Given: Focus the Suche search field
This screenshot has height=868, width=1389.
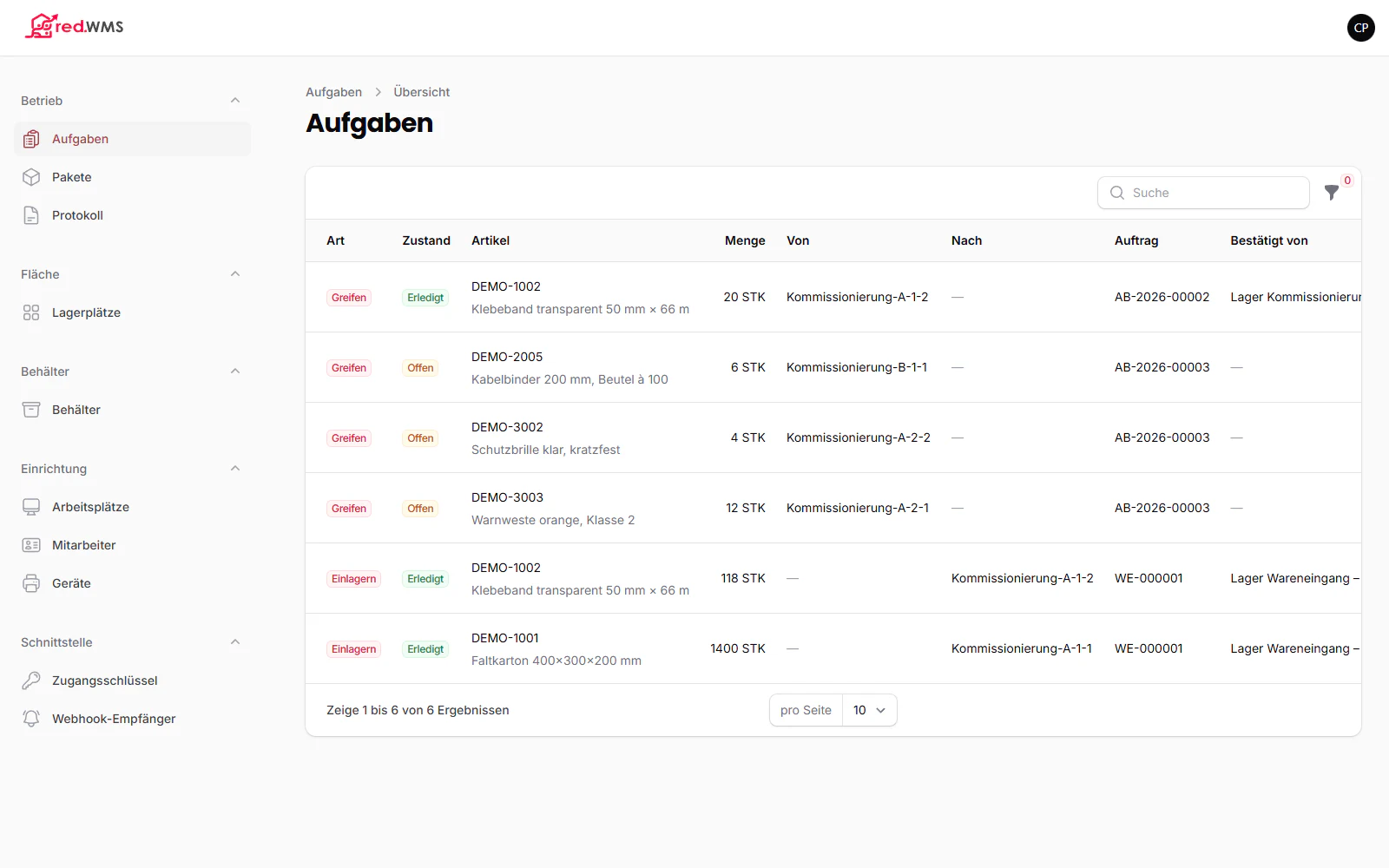Looking at the screenshot, I should coord(1203,193).
